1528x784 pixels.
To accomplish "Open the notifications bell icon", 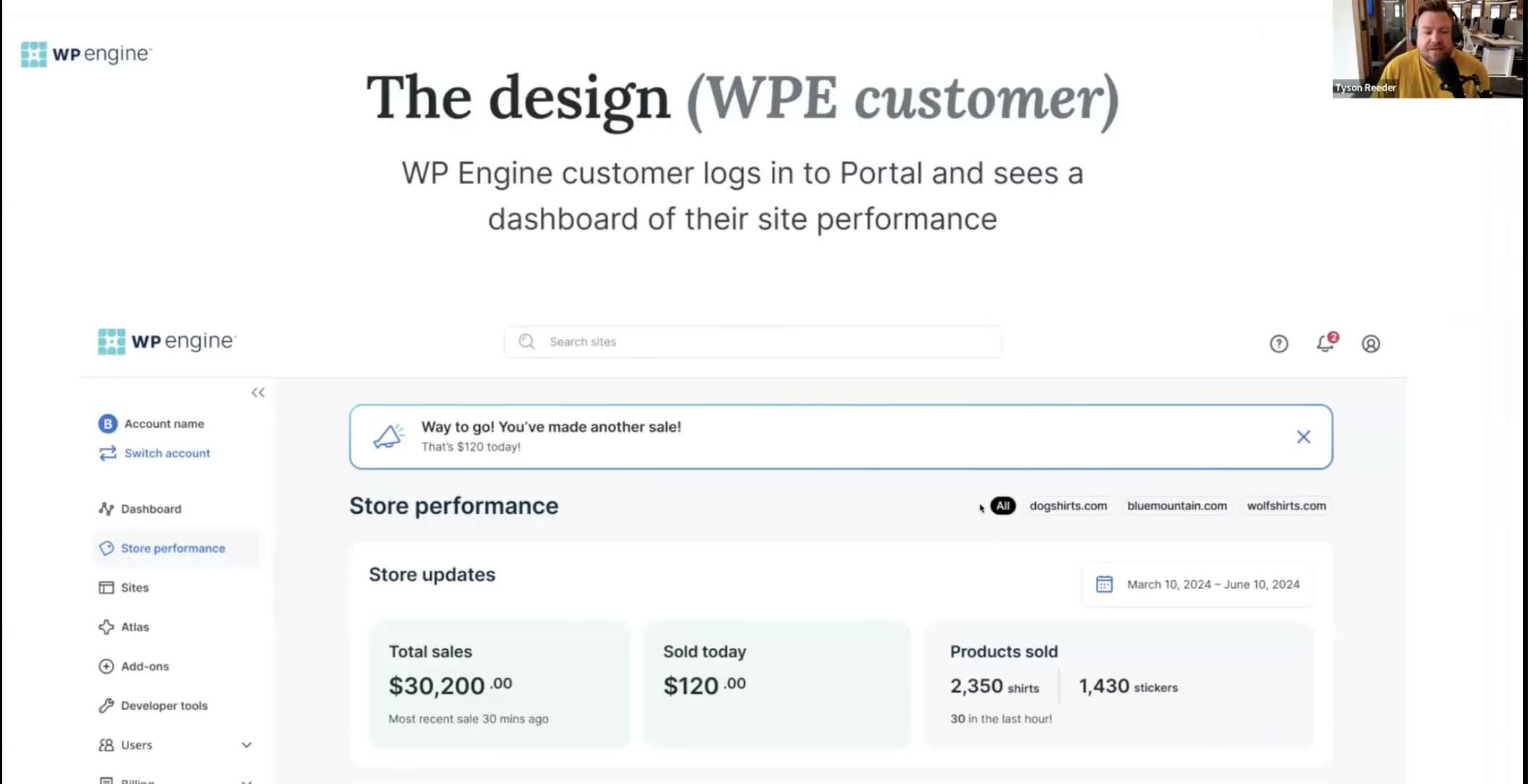I will (x=1325, y=343).
